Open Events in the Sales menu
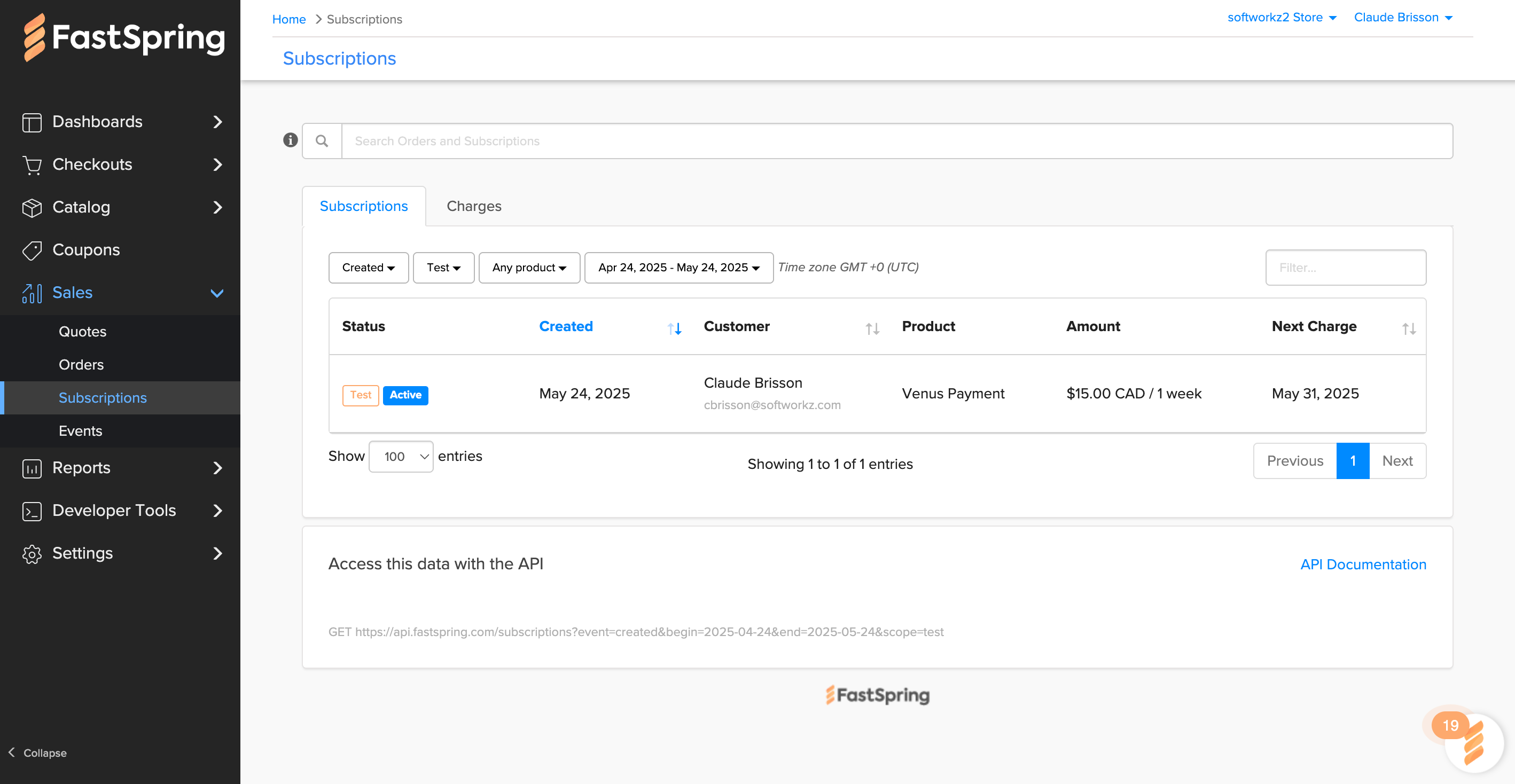This screenshot has width=1515, height=784. [x=81, y=431]
